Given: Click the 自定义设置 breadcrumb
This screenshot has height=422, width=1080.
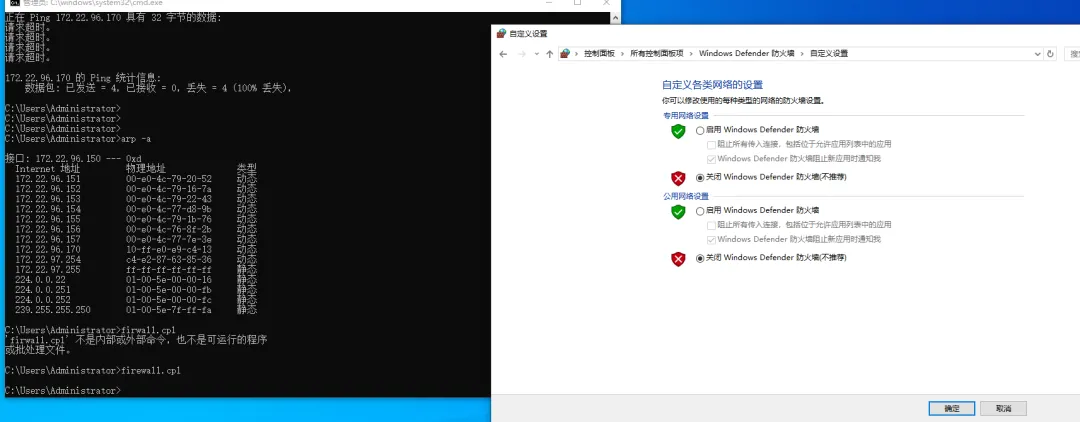Looking at the screenshot, I should pos(829,54).
